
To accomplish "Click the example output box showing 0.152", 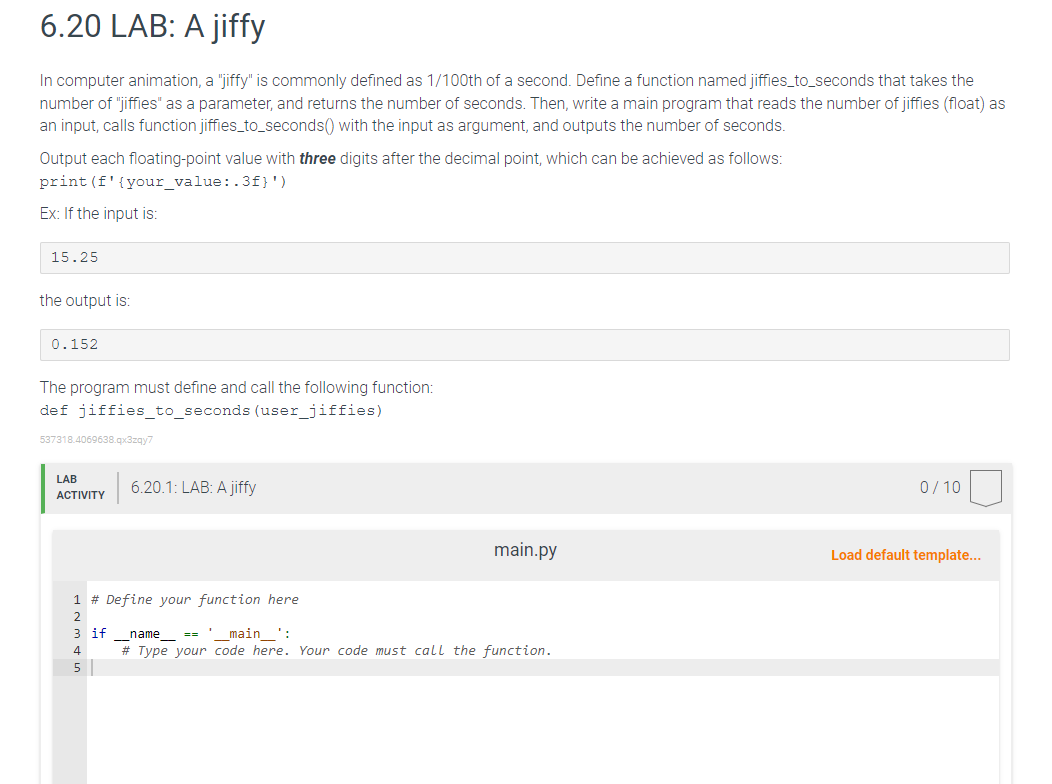I will [524, 344].
